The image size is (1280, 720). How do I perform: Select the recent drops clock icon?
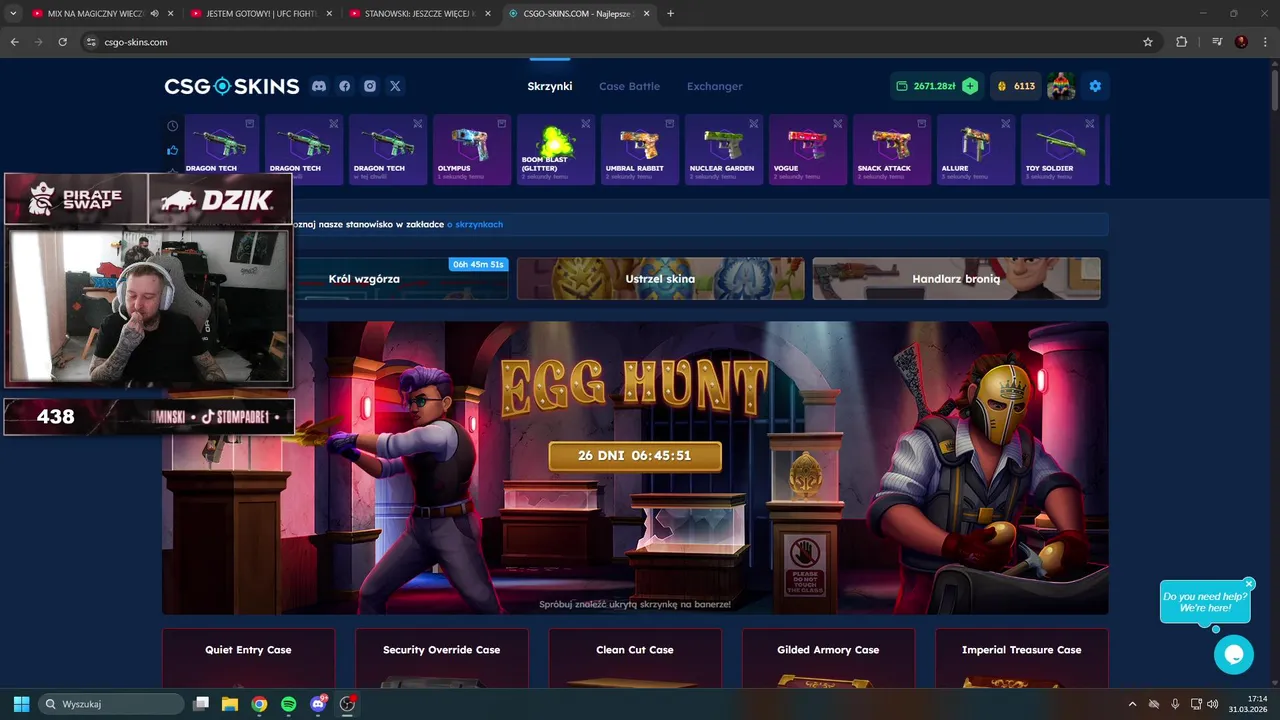(173, 126)
